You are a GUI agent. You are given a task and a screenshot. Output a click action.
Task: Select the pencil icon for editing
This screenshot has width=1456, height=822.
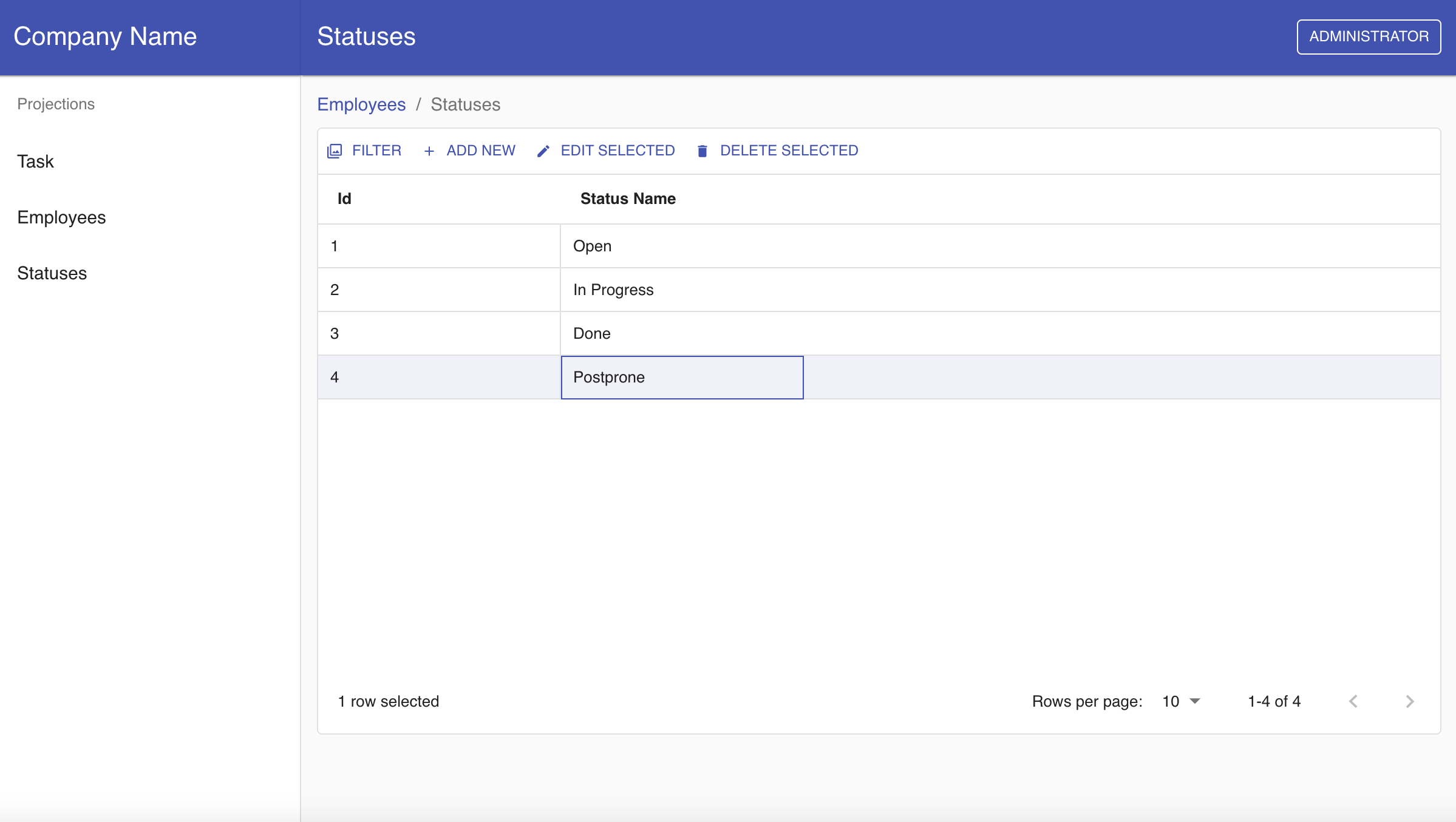(542, 151)
